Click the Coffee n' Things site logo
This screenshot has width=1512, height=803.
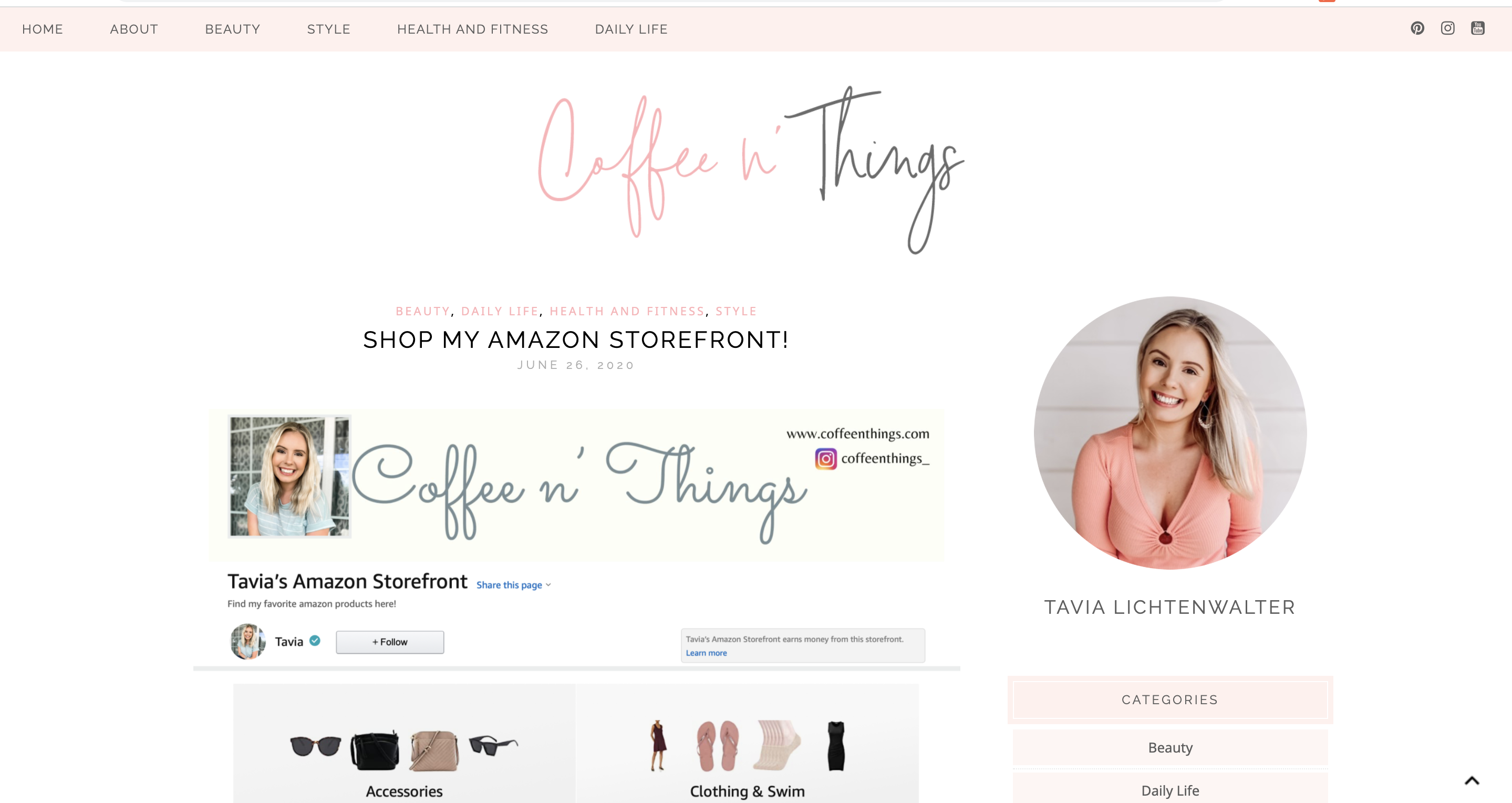tap(751, 170)
